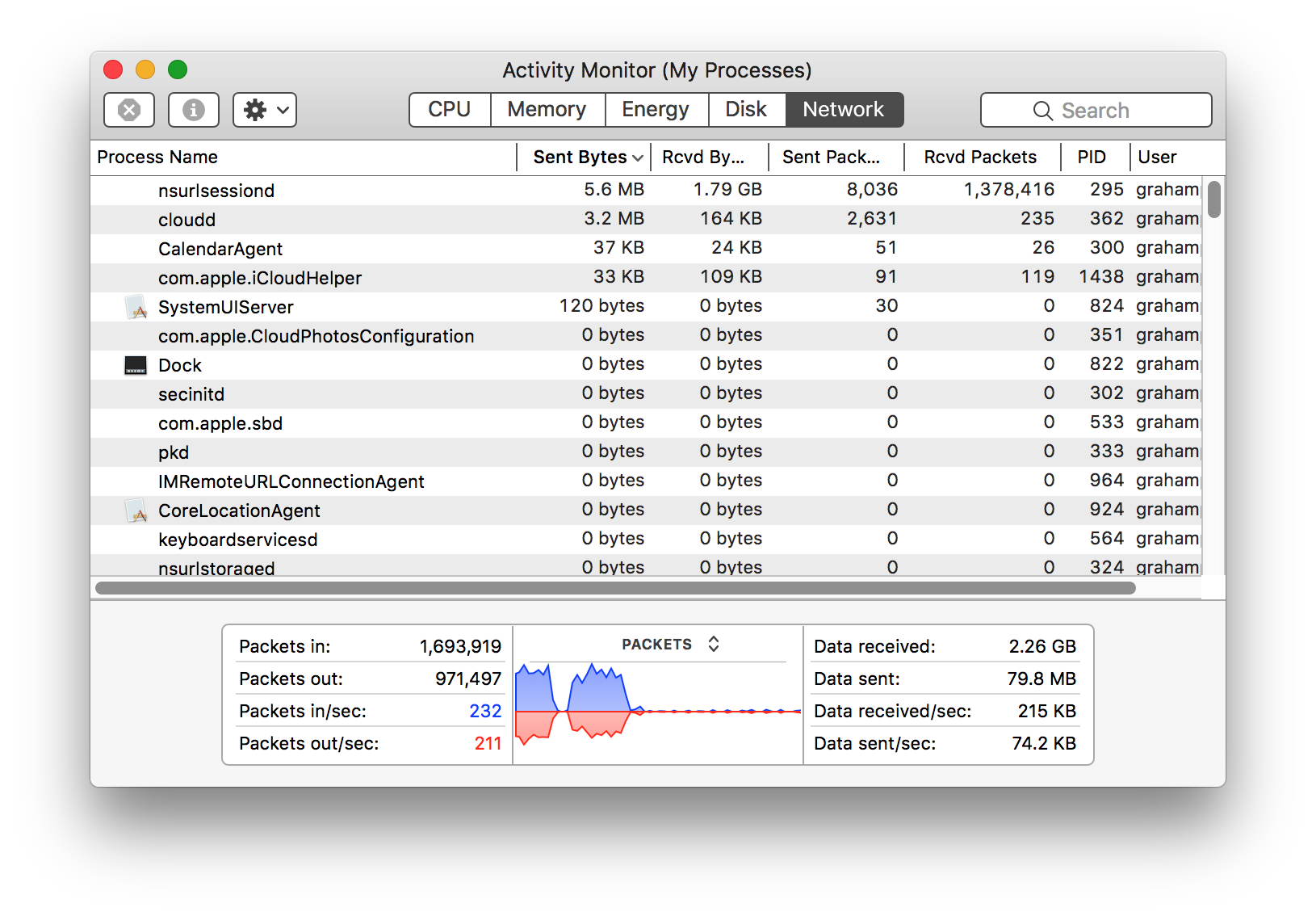This screenshot has width=1316, height=916.
Task: Click the Packets out value 971,497
Action: pos(468,679)
